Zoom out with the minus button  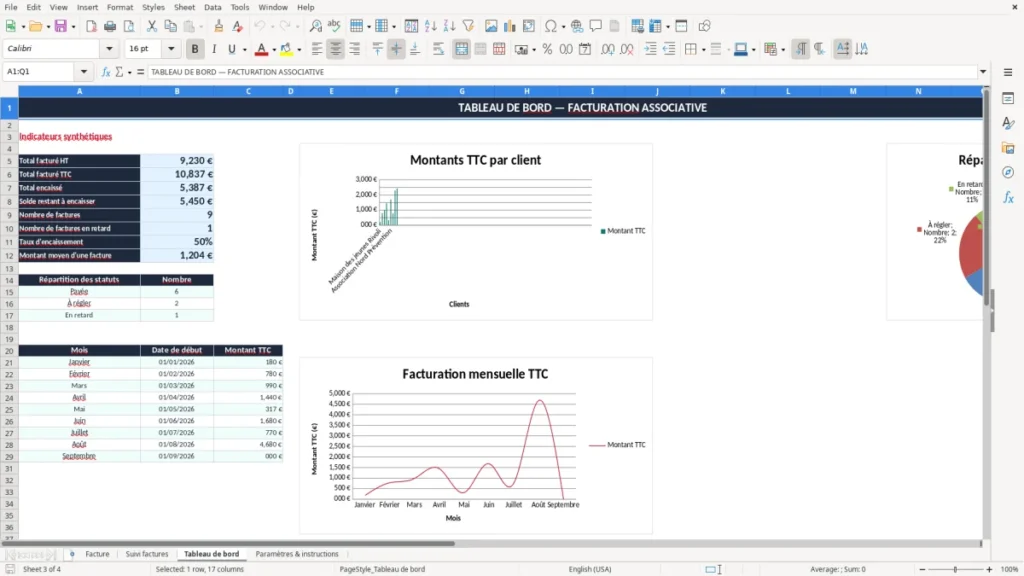tap(922, 569)
